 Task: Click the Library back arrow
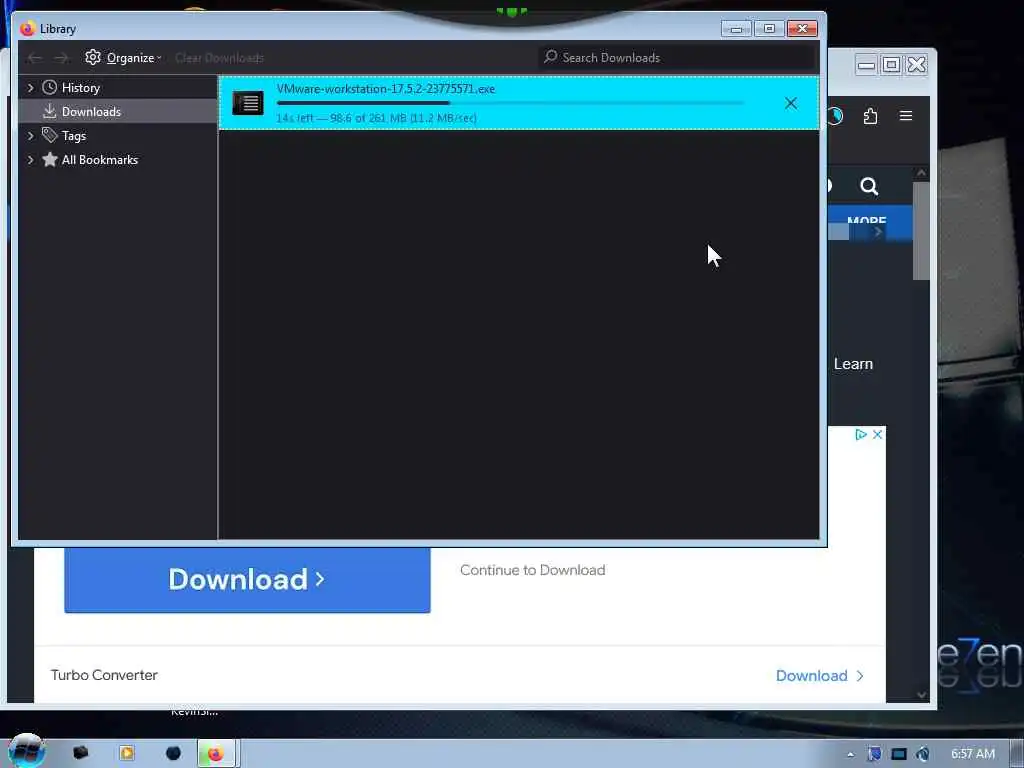pos(34,58)
